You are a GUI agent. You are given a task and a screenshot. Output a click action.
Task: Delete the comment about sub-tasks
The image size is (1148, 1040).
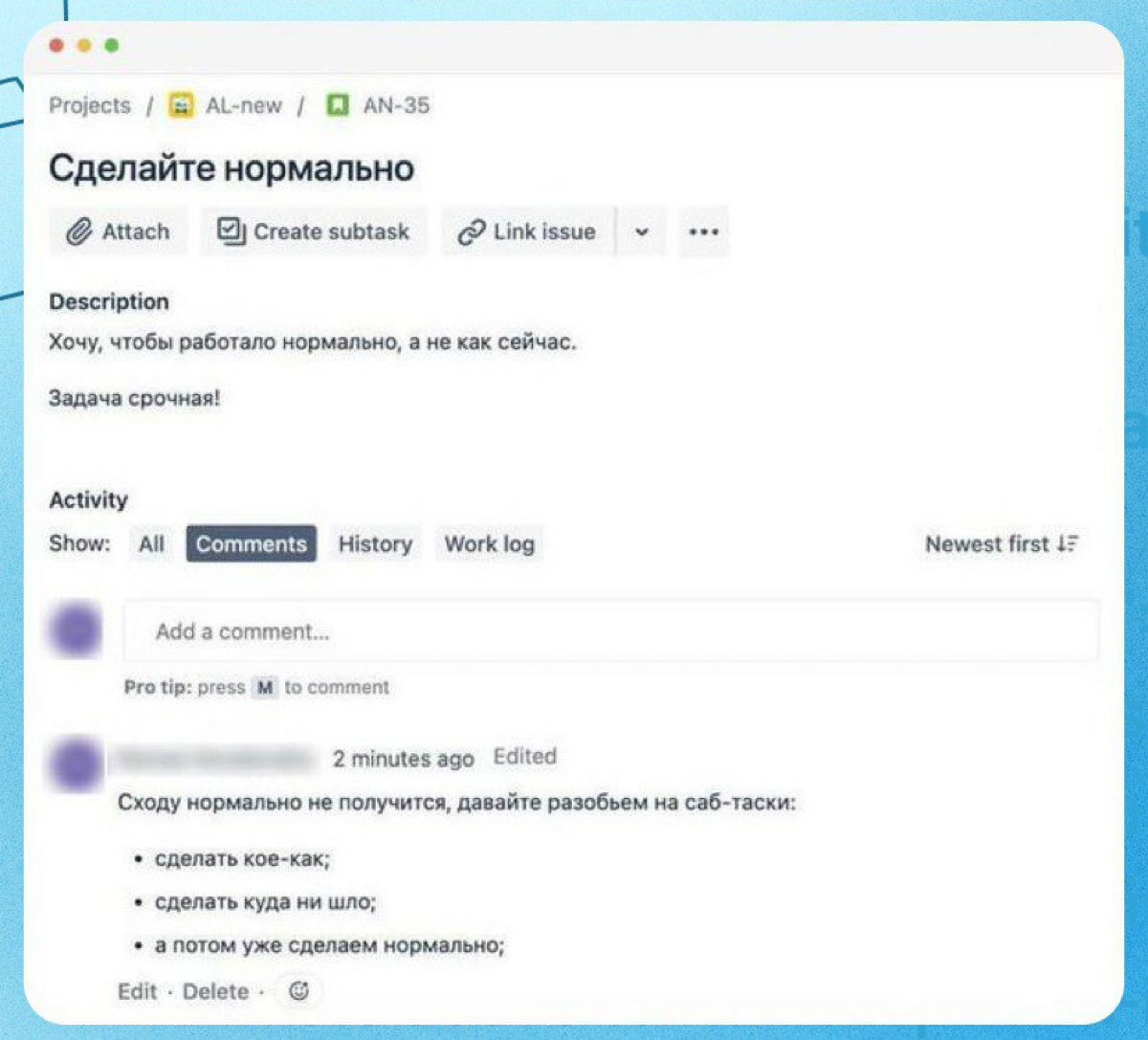(x=215, y=991)
